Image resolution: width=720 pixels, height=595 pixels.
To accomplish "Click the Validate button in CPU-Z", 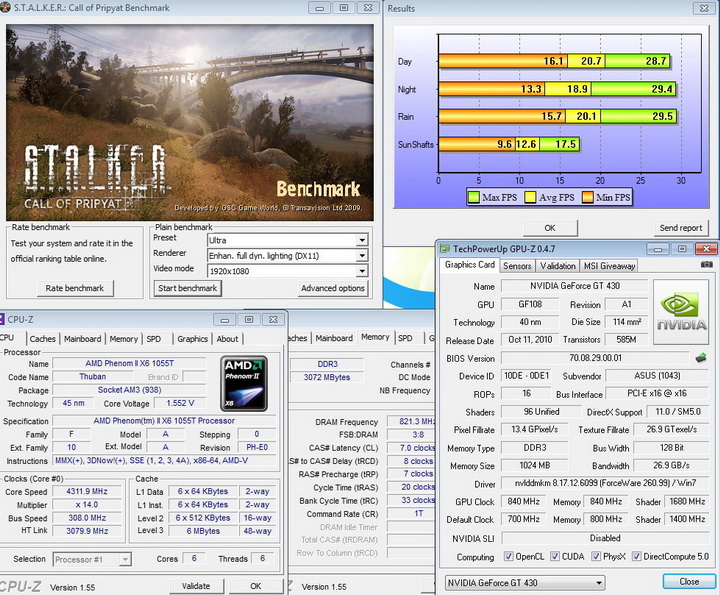I will (196, 586).
